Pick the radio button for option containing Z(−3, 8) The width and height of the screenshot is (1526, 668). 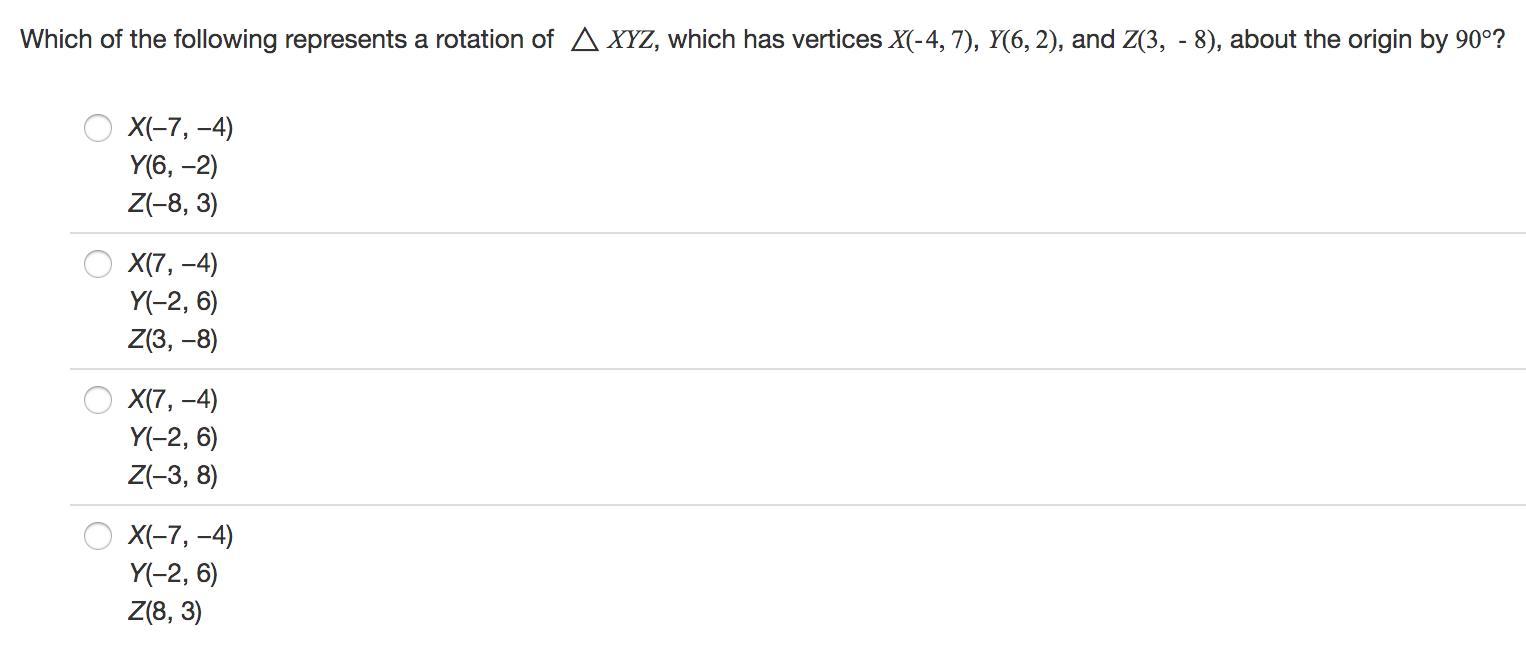coord(97,400)
